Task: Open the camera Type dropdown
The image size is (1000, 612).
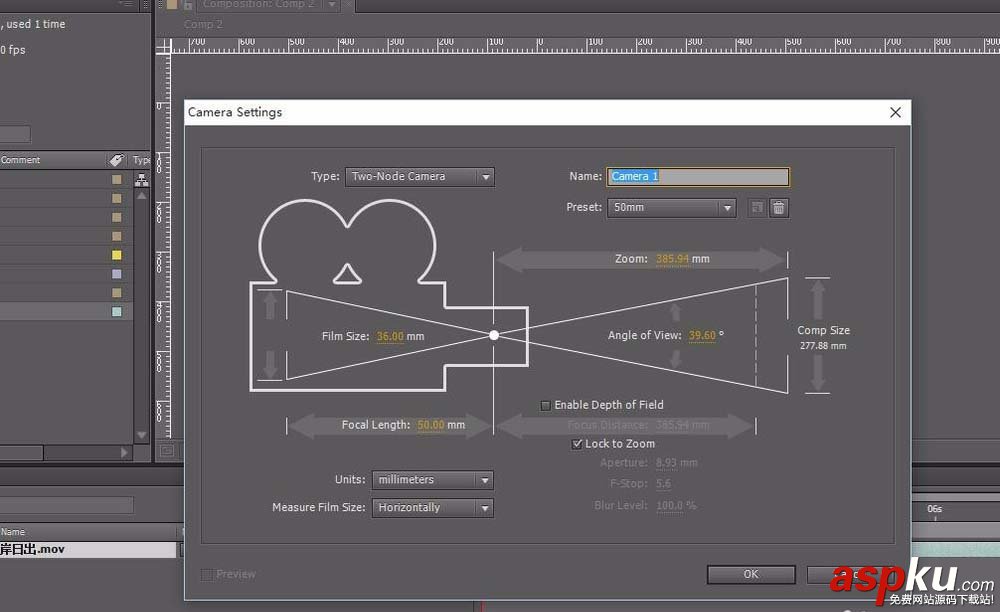Action: [x=420, y=177]
